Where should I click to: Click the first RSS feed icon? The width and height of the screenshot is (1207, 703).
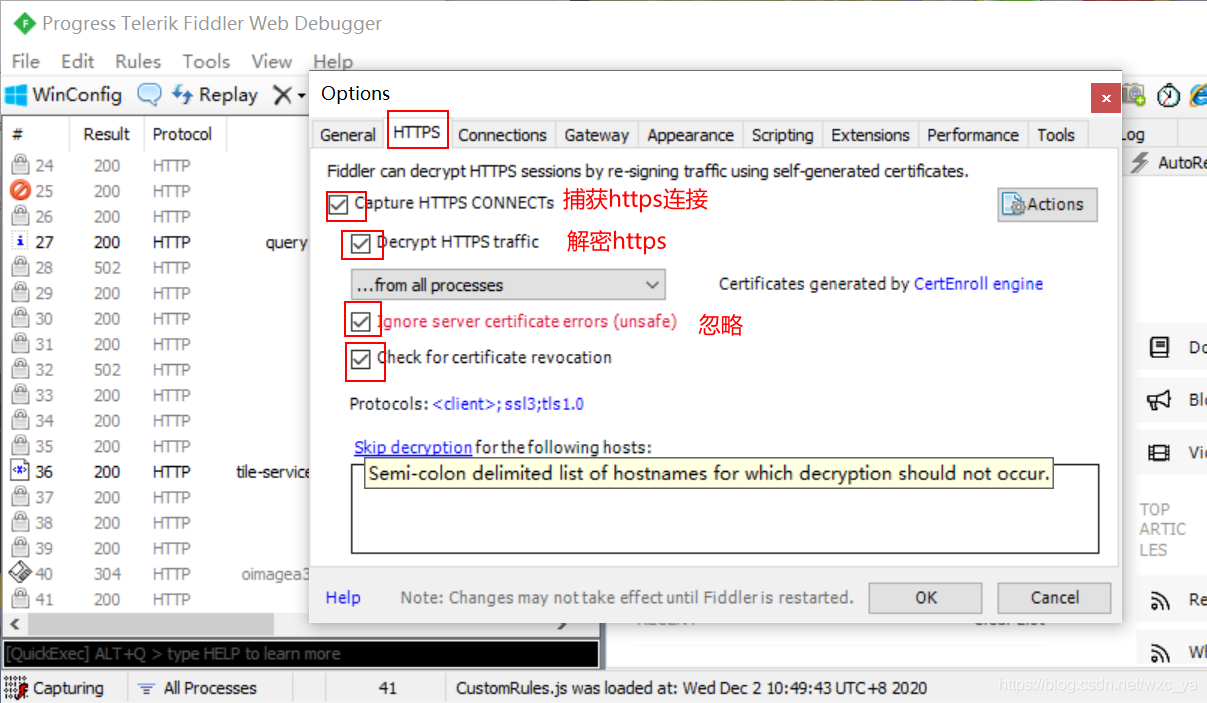coord(1160,601)
